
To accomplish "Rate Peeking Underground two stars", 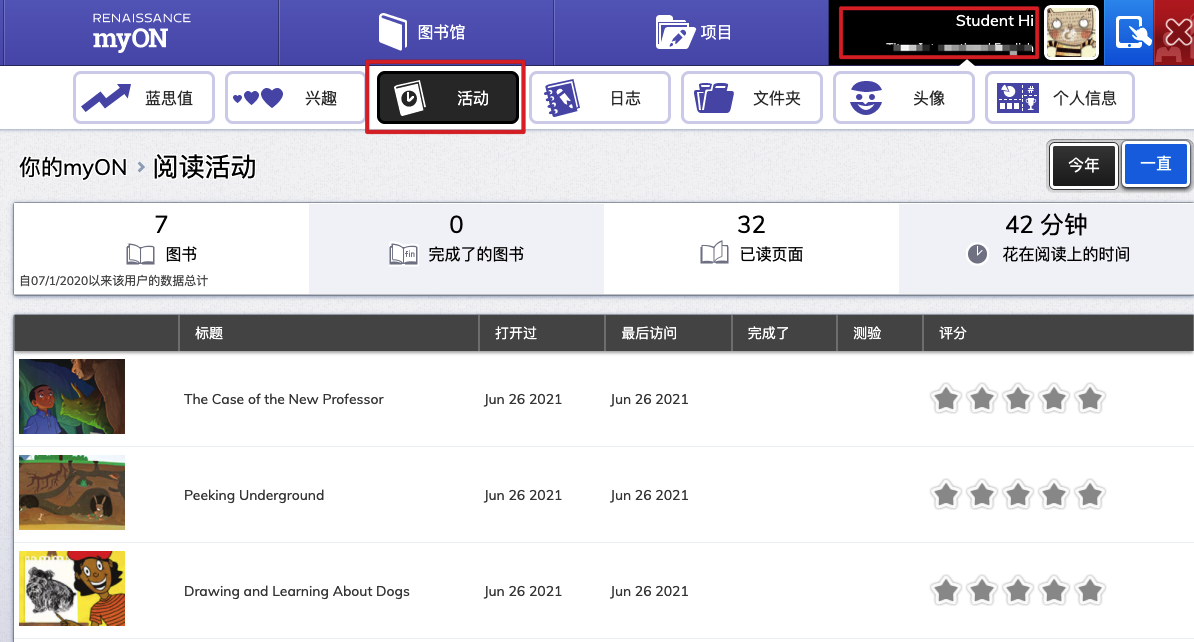I will click(x=982, y=494).
